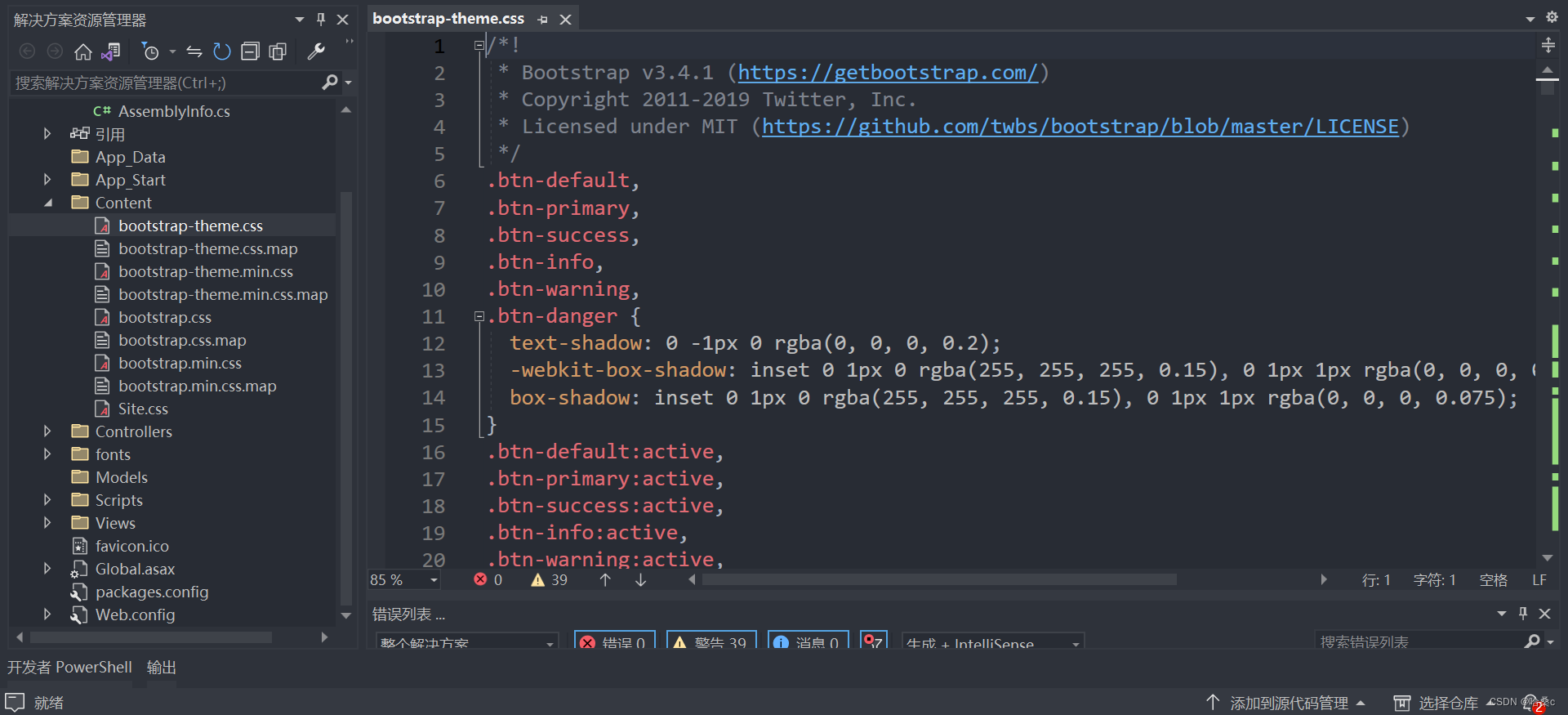The height and width of the screenshot is (715, 1568).
Task: Expand the 引用 references node
Action: (47, 134)
